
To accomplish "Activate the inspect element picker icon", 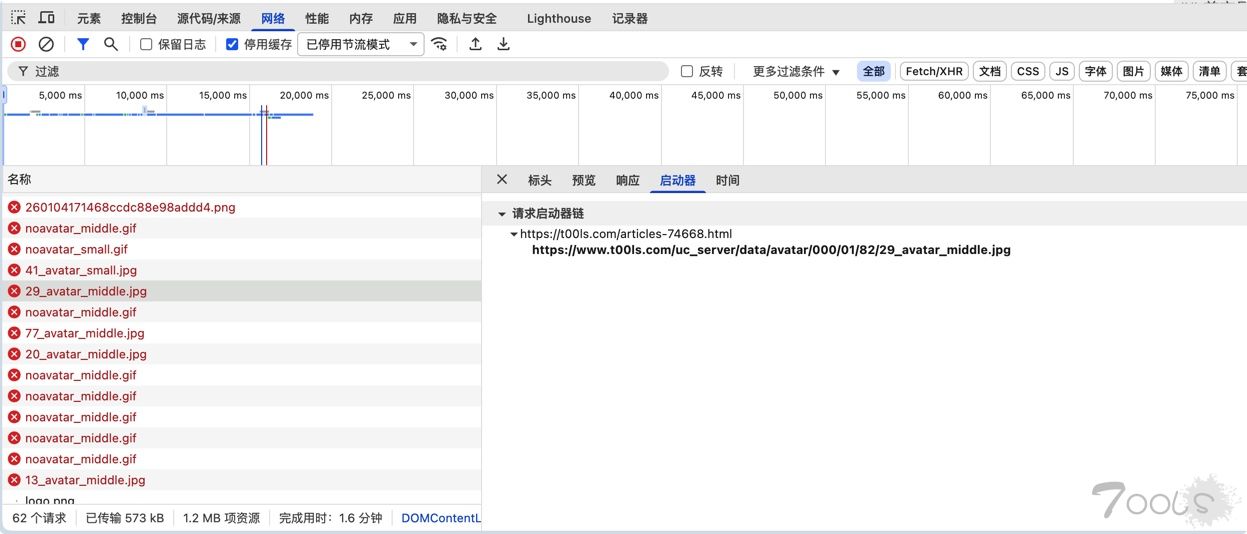I will [18, 18].
